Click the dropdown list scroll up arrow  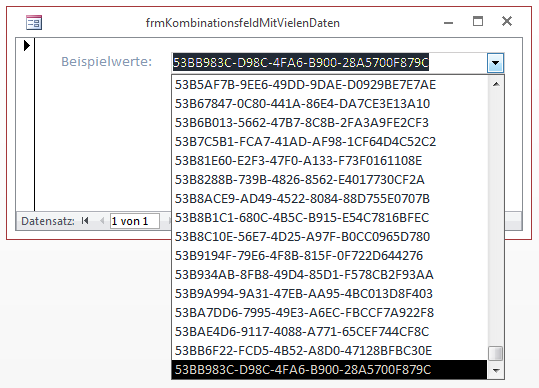(x=496, y=85)
